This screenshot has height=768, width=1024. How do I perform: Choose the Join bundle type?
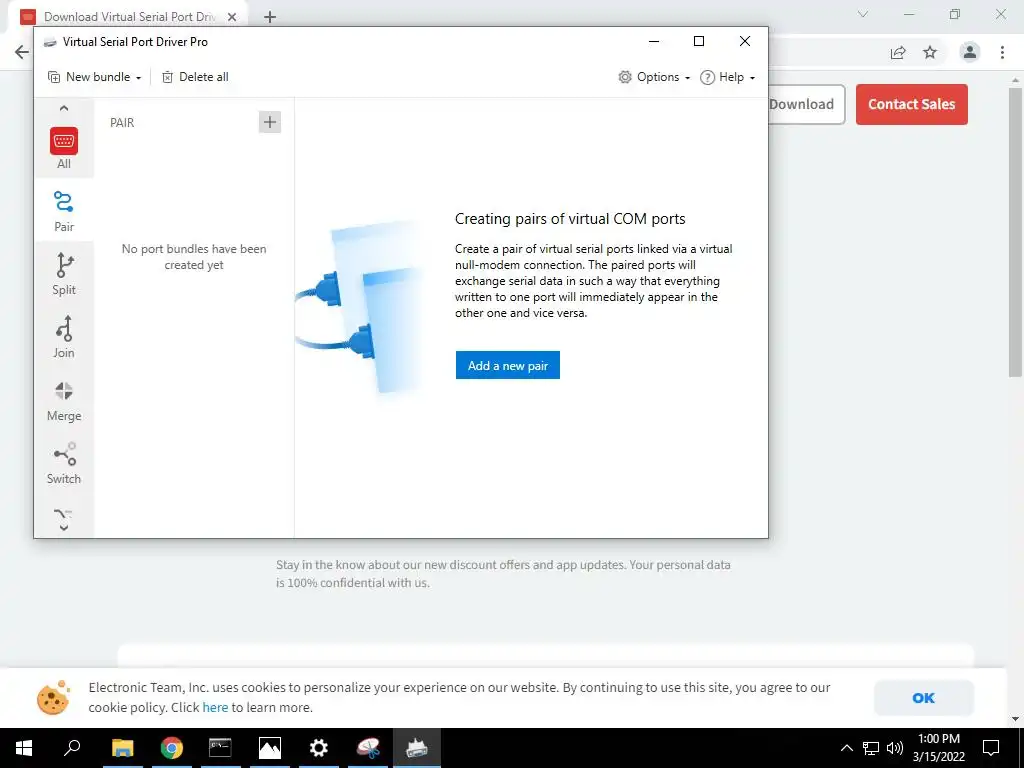point(64,337)
